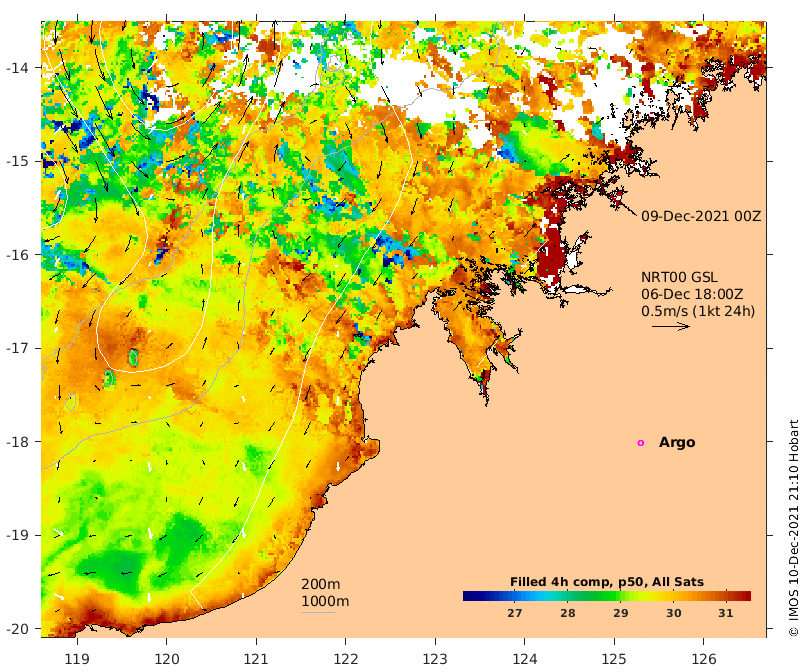Click the '121' longitude axis label

click(x=256, y=659)
